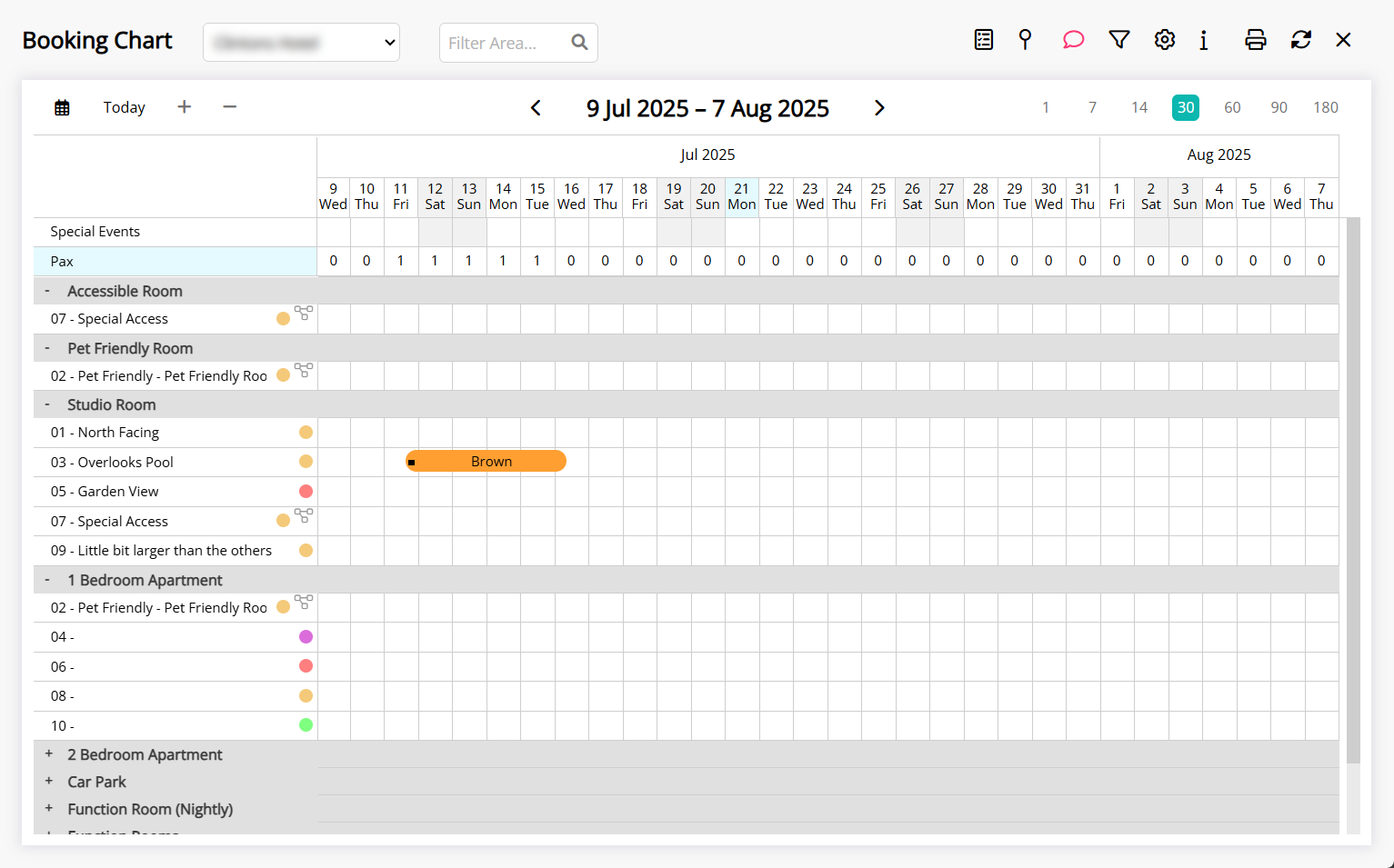The width and height of the screenshot is (1394, 868).
Task: Switch to 1 day view
Action: click(x=1046, y=107)
